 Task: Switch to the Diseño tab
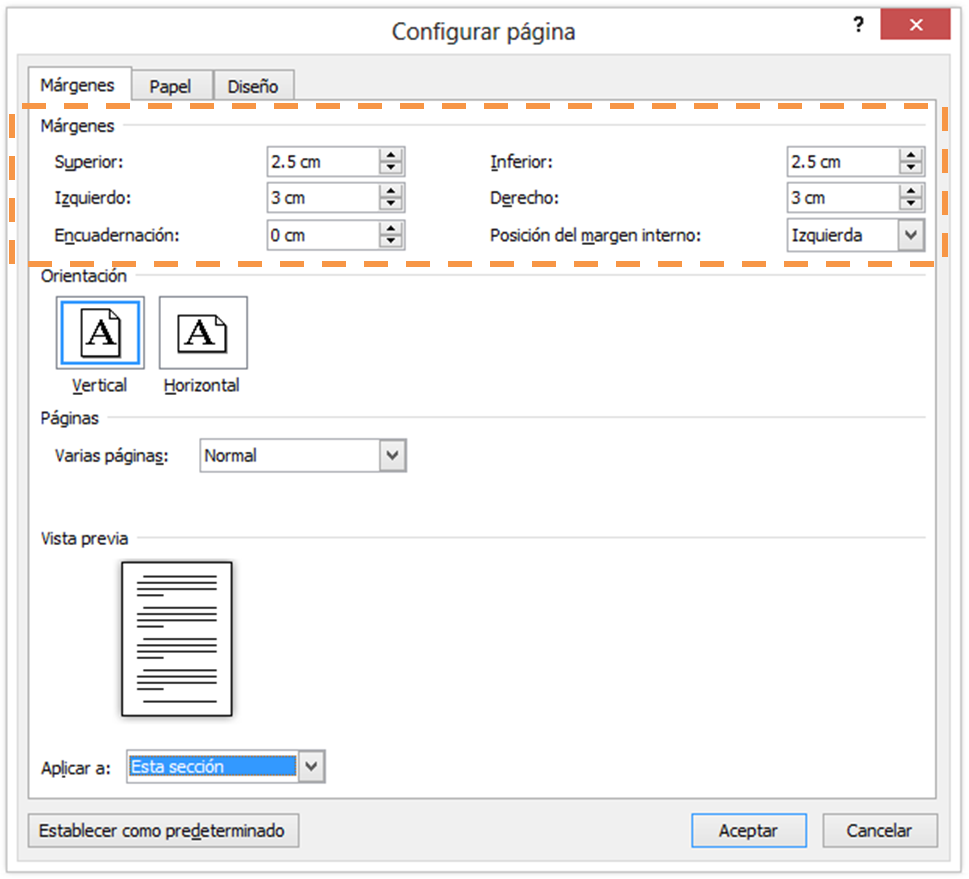click(253, 85)
